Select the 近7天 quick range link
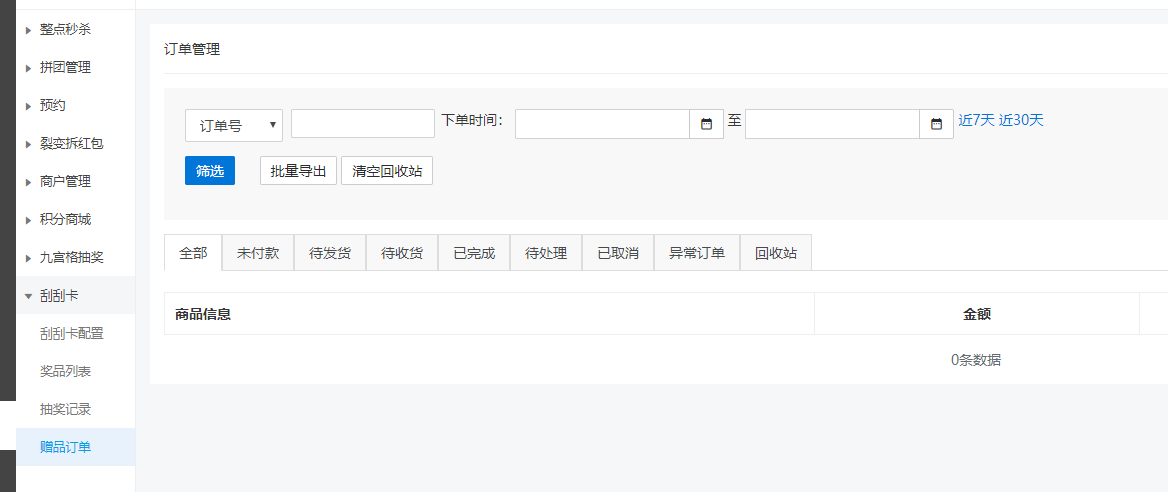Viewport: 1168px width, 492px height. [x=976, y=120]
